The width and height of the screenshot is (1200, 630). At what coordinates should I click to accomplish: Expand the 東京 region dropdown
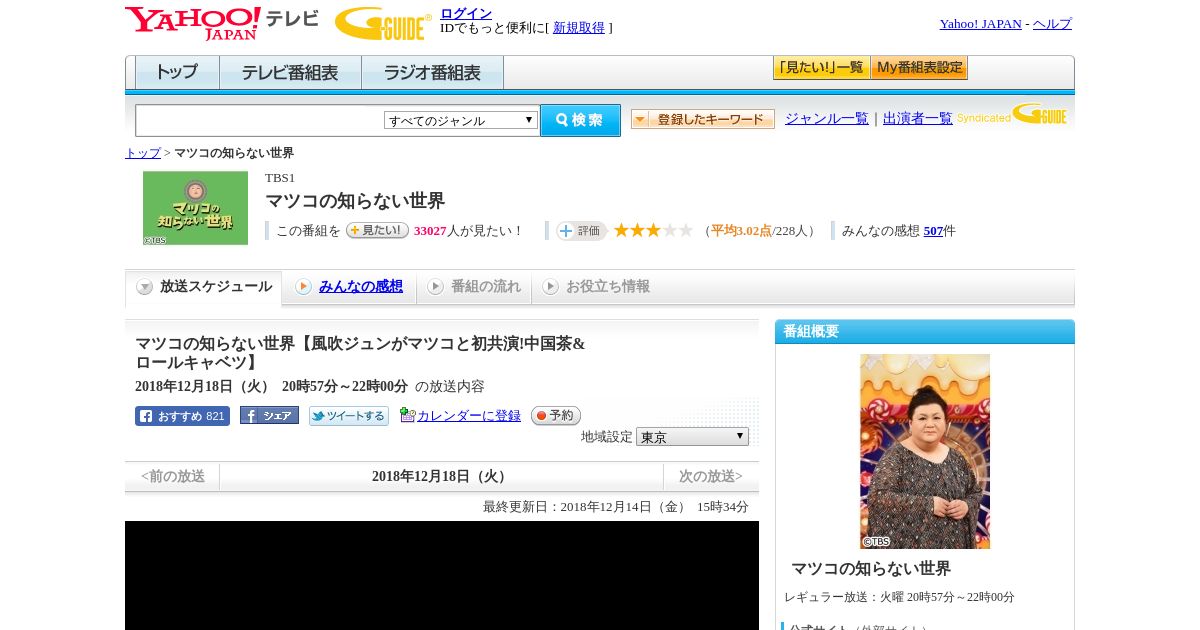point(692,437)
